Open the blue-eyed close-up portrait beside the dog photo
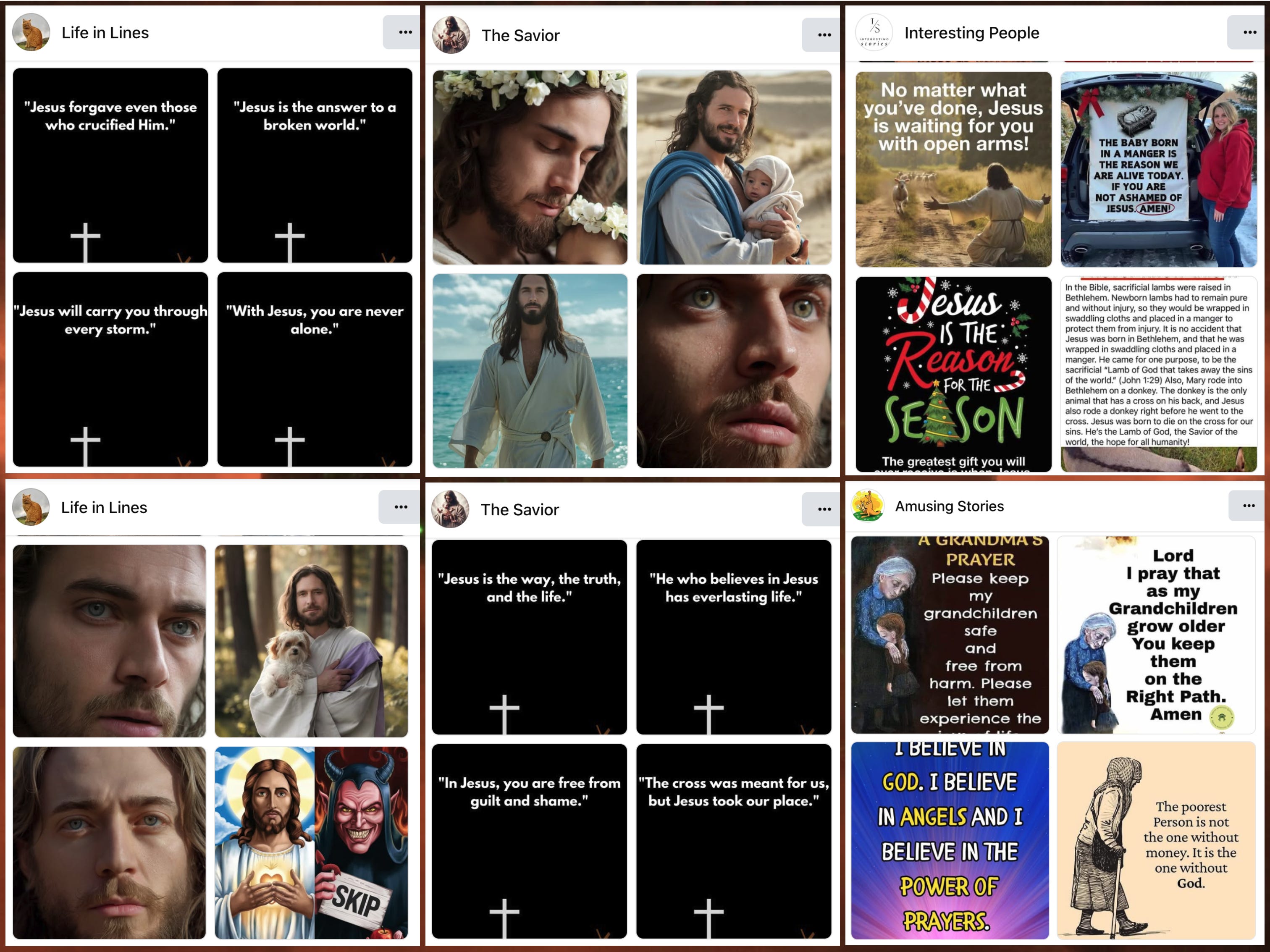The height and width of the screenshot is (952, 1270). click(109, 641)
